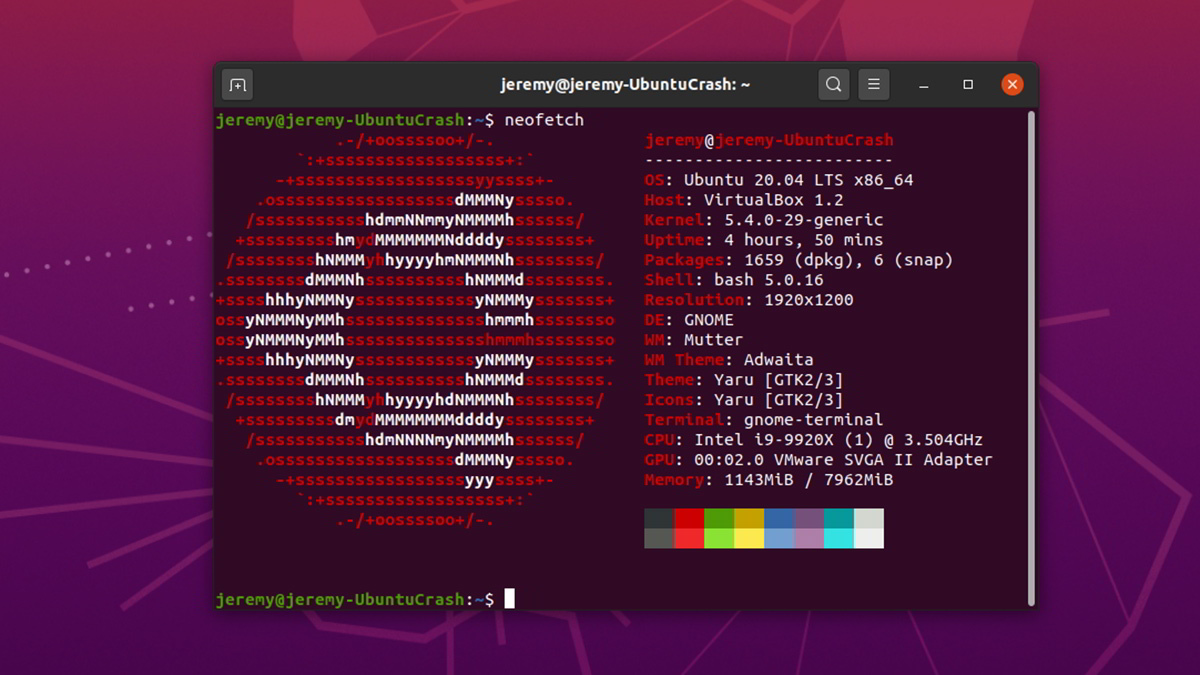Click the search icon in the header bar
This screenshot has height=675, width=1200.
(x=833, y=84)
